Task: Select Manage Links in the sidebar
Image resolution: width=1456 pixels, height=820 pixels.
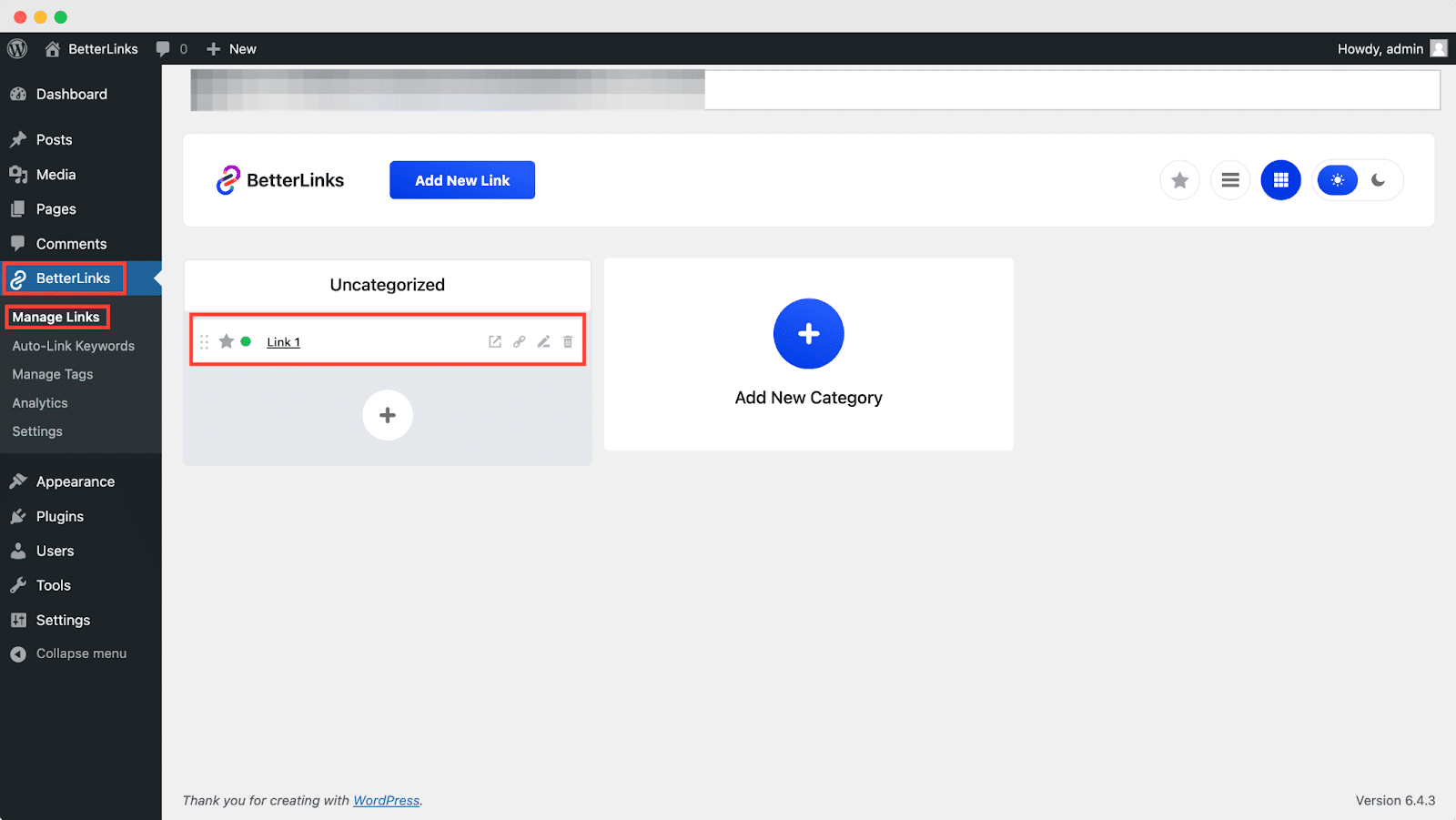Action: (x=56, y=317)
